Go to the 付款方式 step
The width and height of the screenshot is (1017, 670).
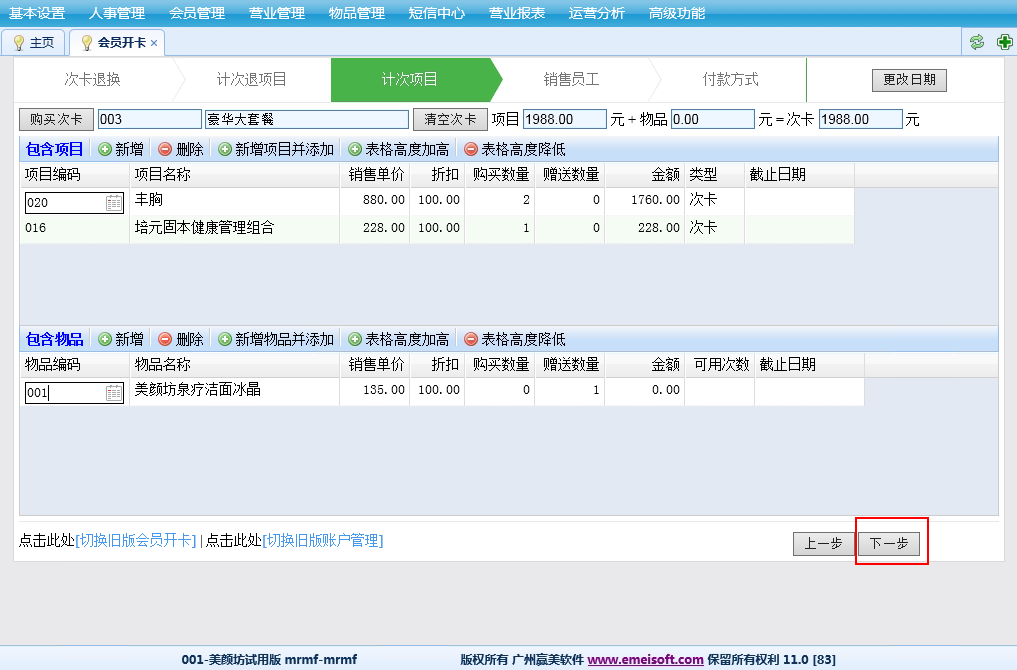730,80
